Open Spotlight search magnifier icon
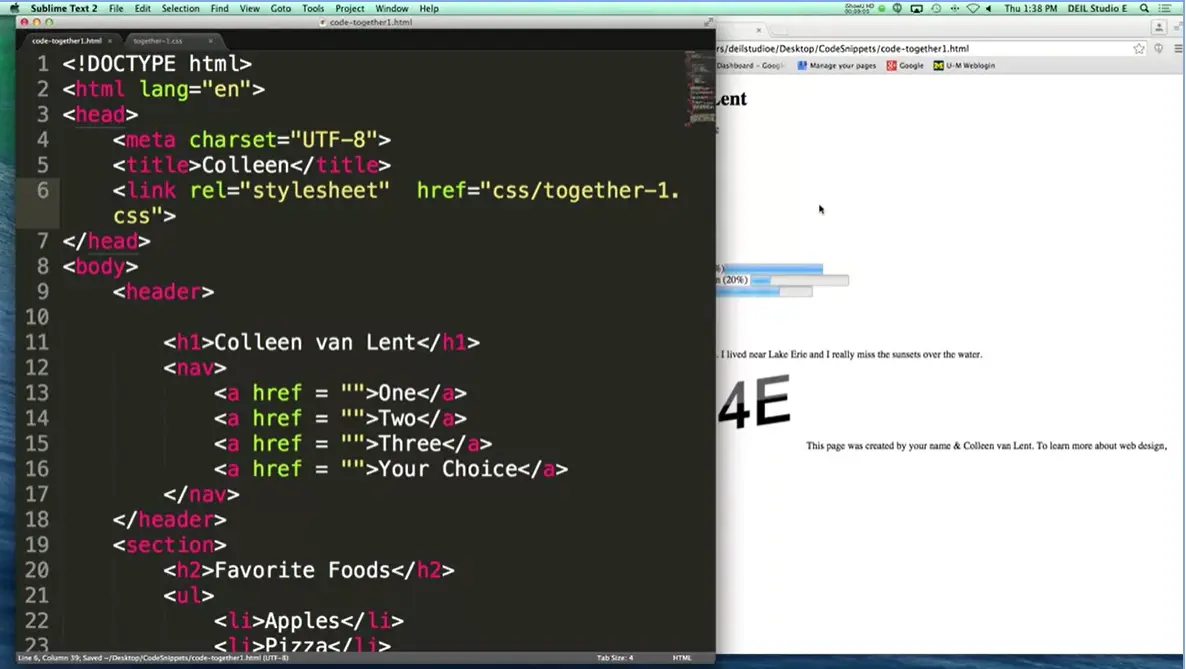1186x669 pixels. [x=1145, y=8]
